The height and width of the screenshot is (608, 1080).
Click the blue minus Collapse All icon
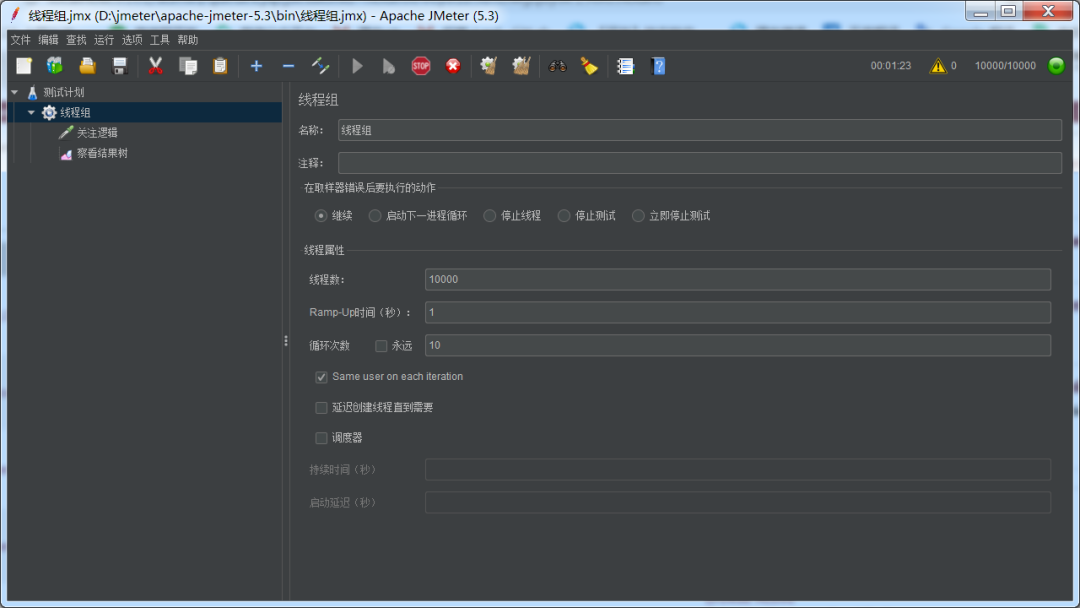(289, 66)
